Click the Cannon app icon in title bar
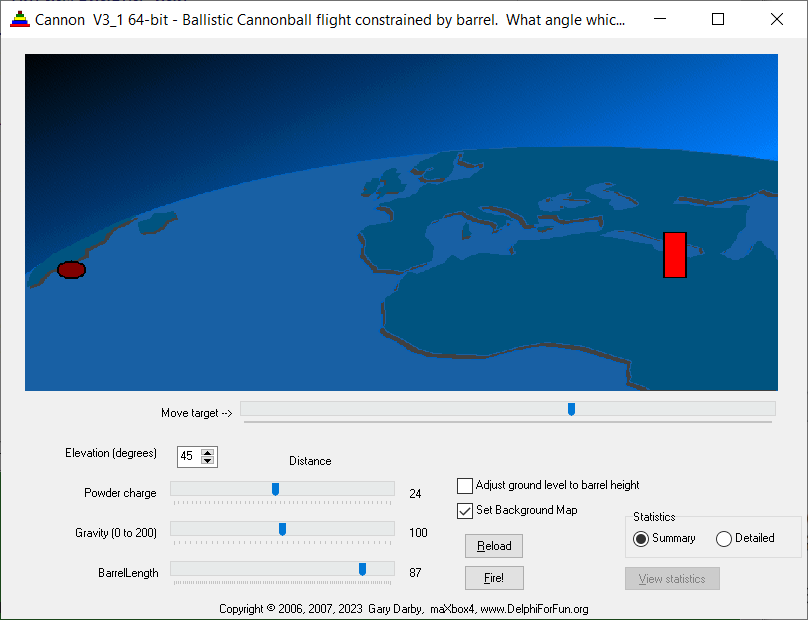Screen dimensions: 808x620 19,19
